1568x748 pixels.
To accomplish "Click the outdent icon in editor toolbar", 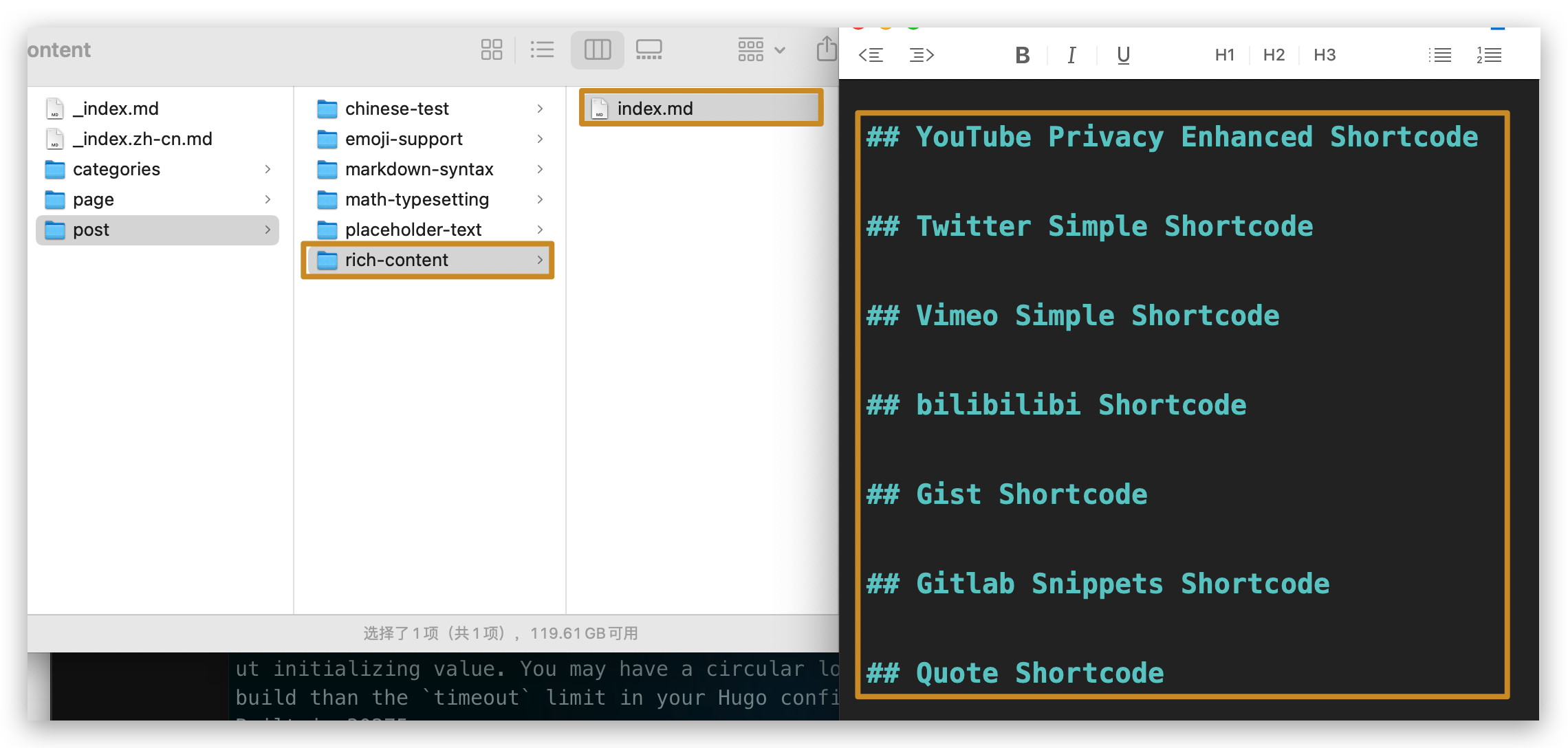I will [871, 55].
